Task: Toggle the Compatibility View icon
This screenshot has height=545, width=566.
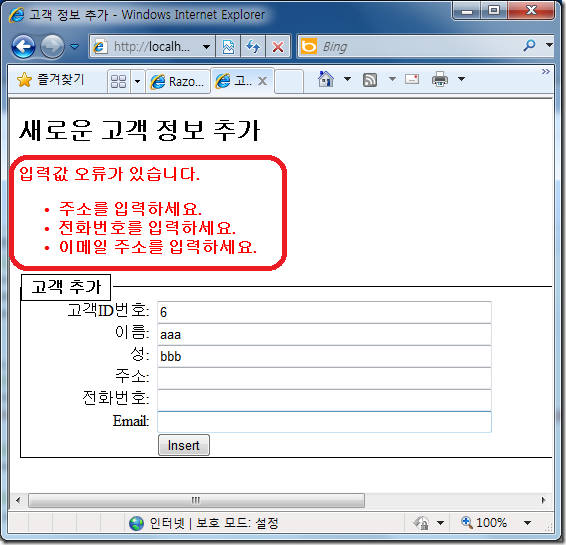Action: (228, 47)
